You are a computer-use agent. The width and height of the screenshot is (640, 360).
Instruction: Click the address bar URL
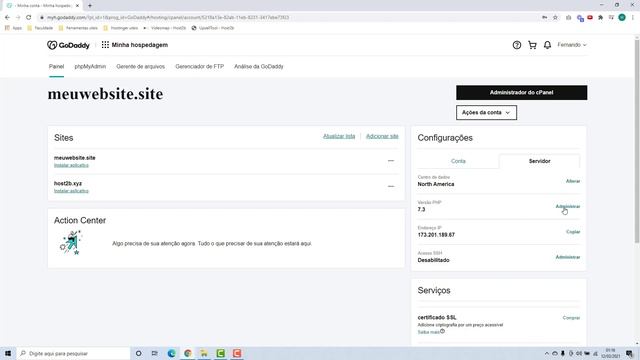click(x=168, y=18)
